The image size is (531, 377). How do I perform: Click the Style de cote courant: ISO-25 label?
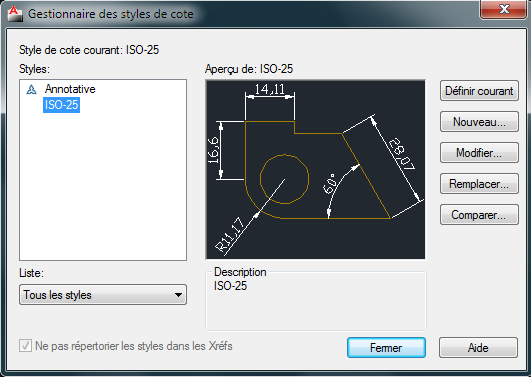click(x=89, y=50)
